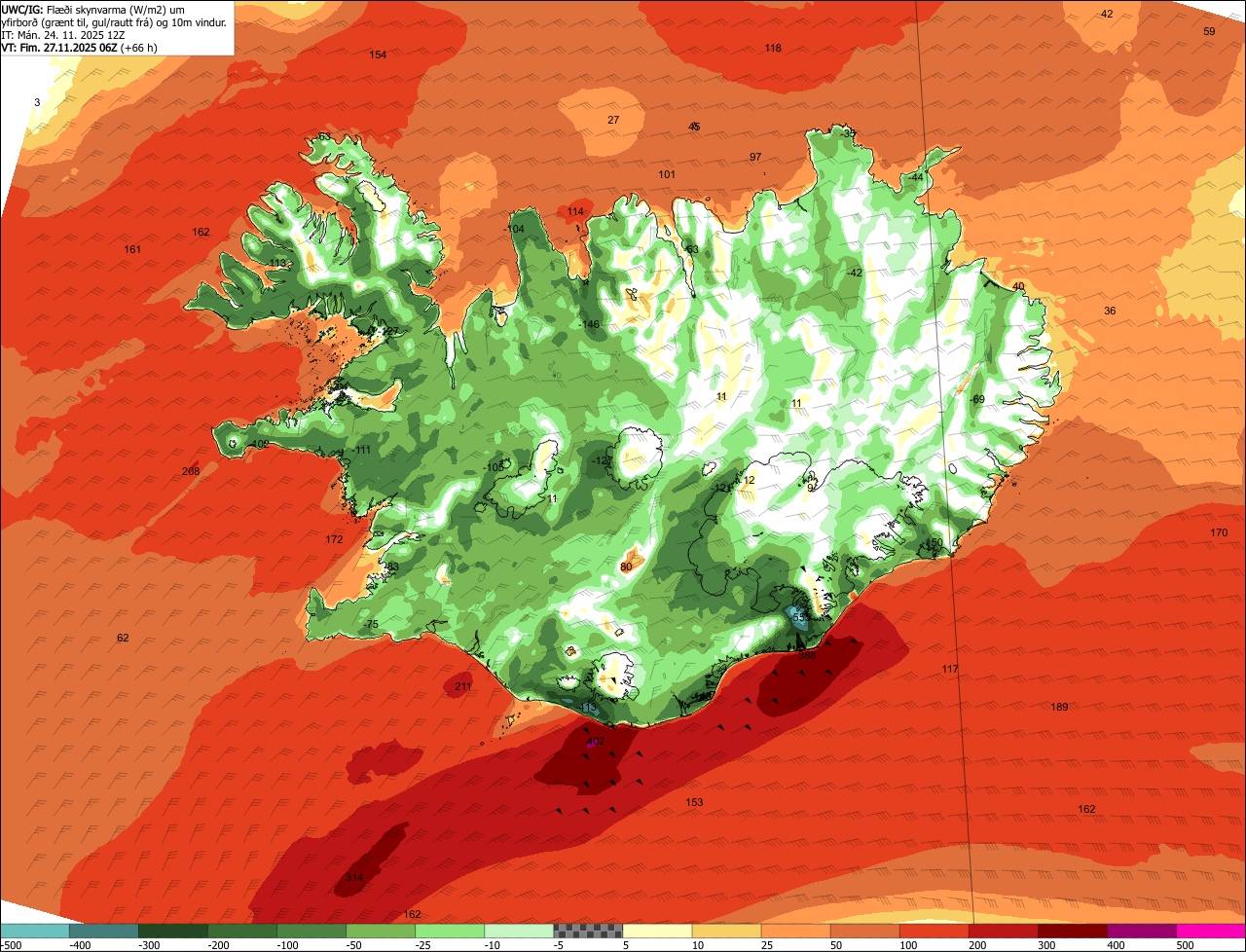The height and width of the screenshot is (952, 1246).
Task: Click the map value '-146'
Action: pyautogui.click(x=590, y=324)
